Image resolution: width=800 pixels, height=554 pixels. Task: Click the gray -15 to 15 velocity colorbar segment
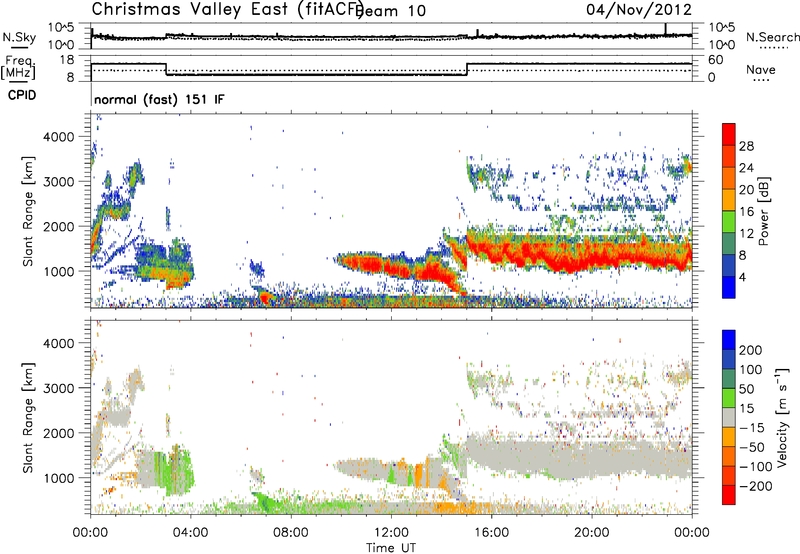729,417
